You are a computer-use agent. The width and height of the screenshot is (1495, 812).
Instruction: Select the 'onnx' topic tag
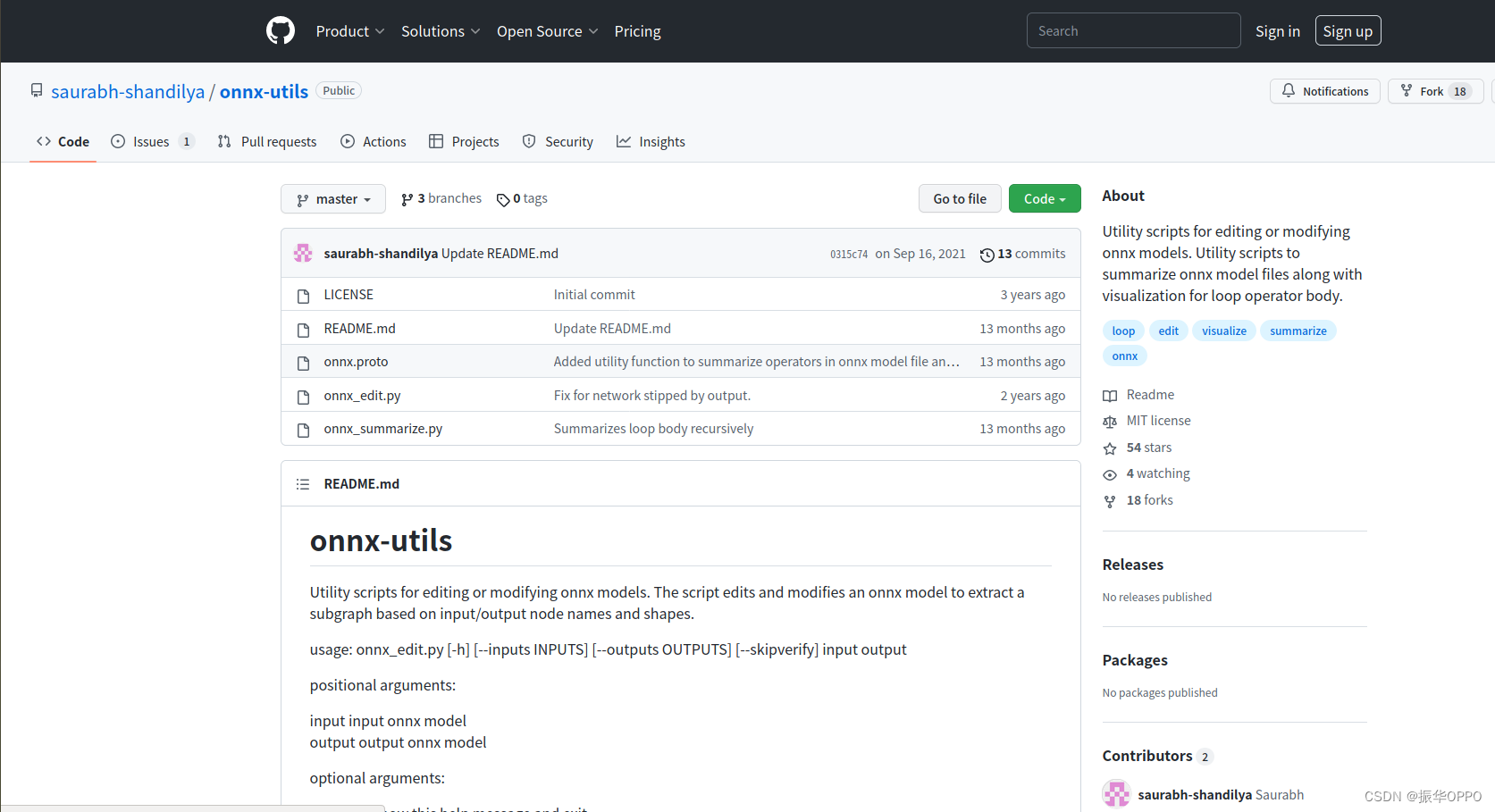click(1125, 356)
